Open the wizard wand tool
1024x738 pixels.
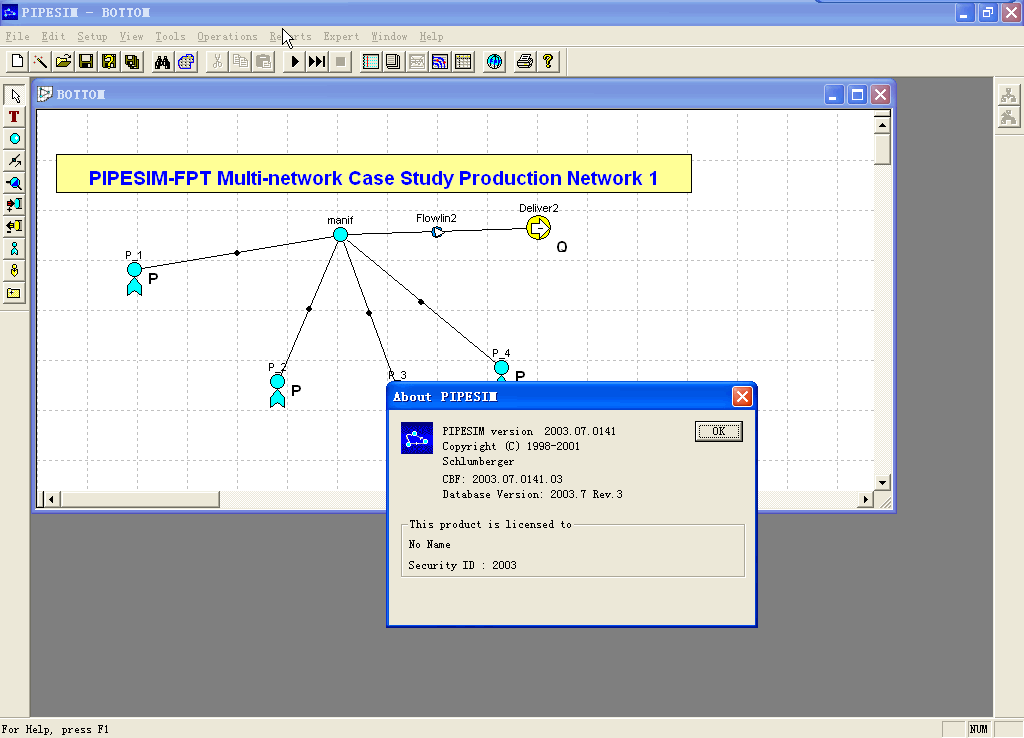click(x=40, y=62)
